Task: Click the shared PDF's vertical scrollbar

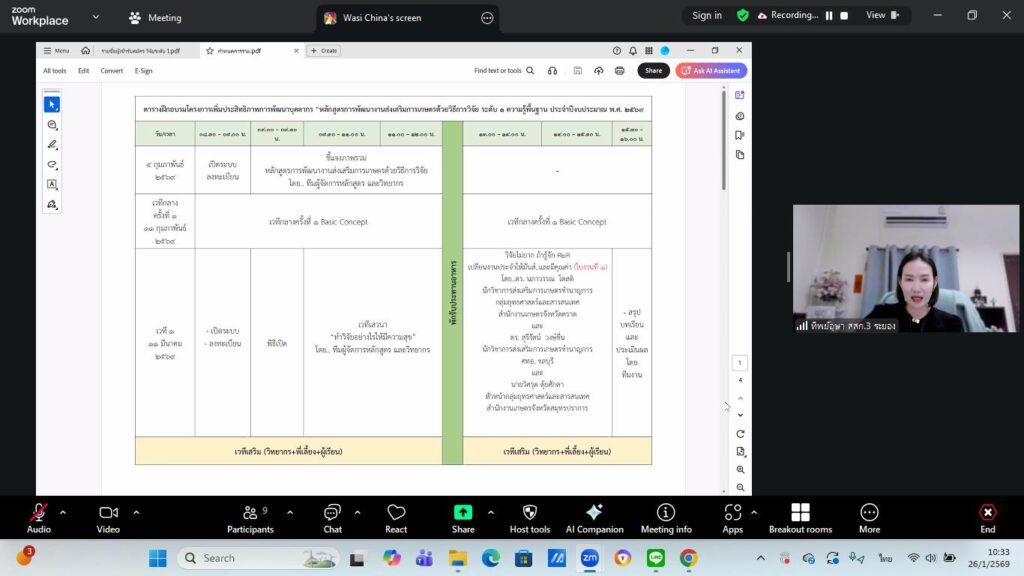Action: point(722,140)
